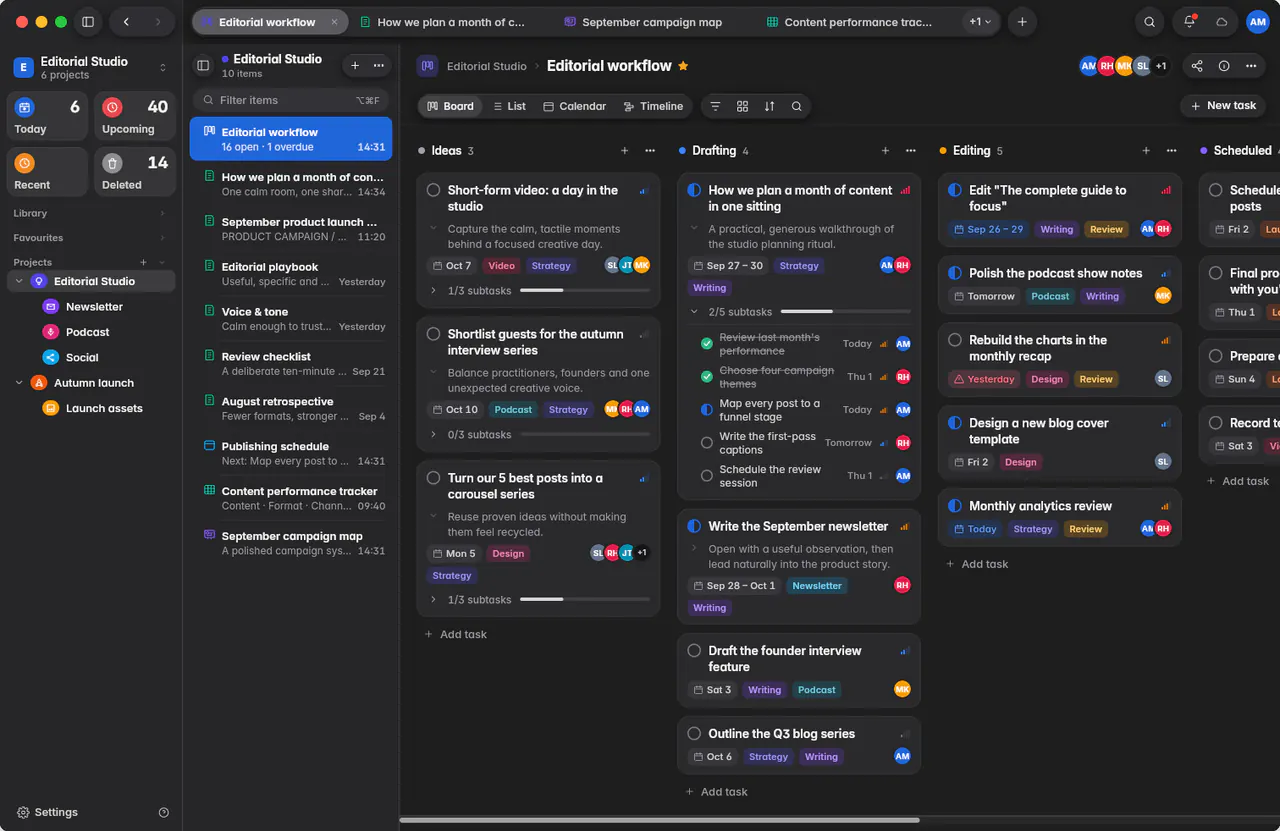Collapse the 2/5 subtasks list
The width and height of the screenshot is (1280, 831).
click(694, 312)
